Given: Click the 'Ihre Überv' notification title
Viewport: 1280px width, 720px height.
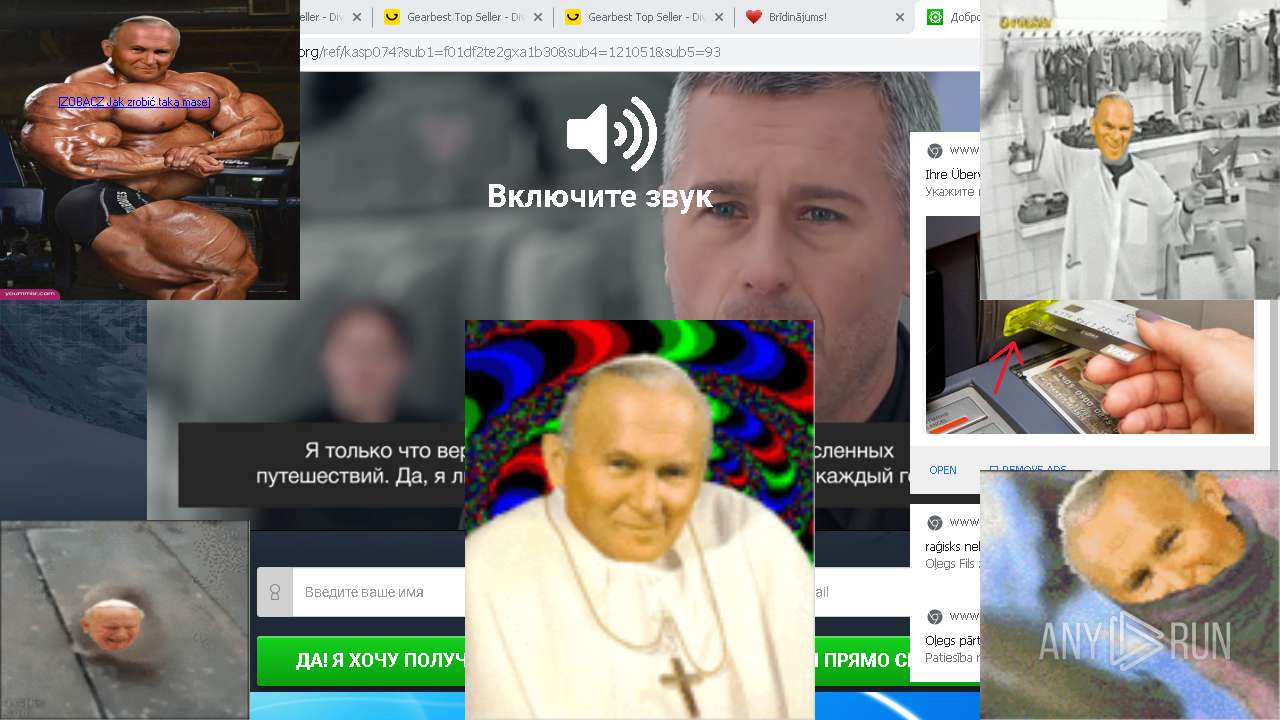Looking at the screenshot, I should coord(951,174).
